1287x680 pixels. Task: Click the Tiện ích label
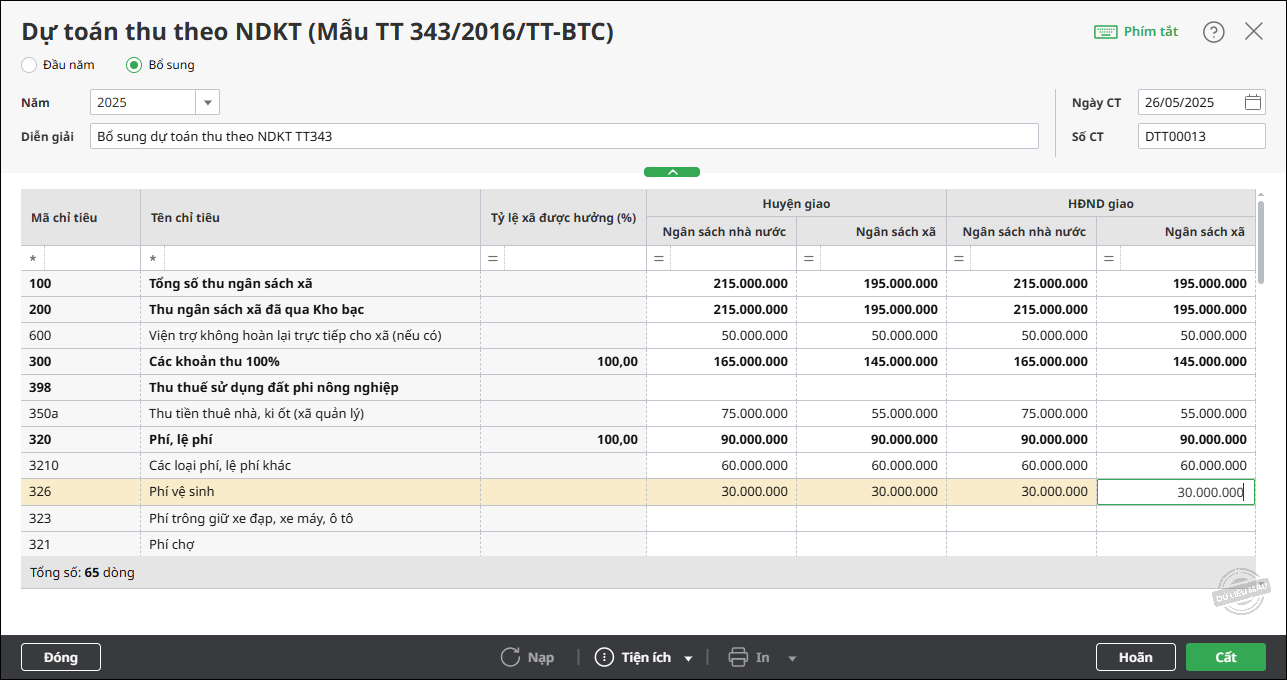(x=646, y=658)
